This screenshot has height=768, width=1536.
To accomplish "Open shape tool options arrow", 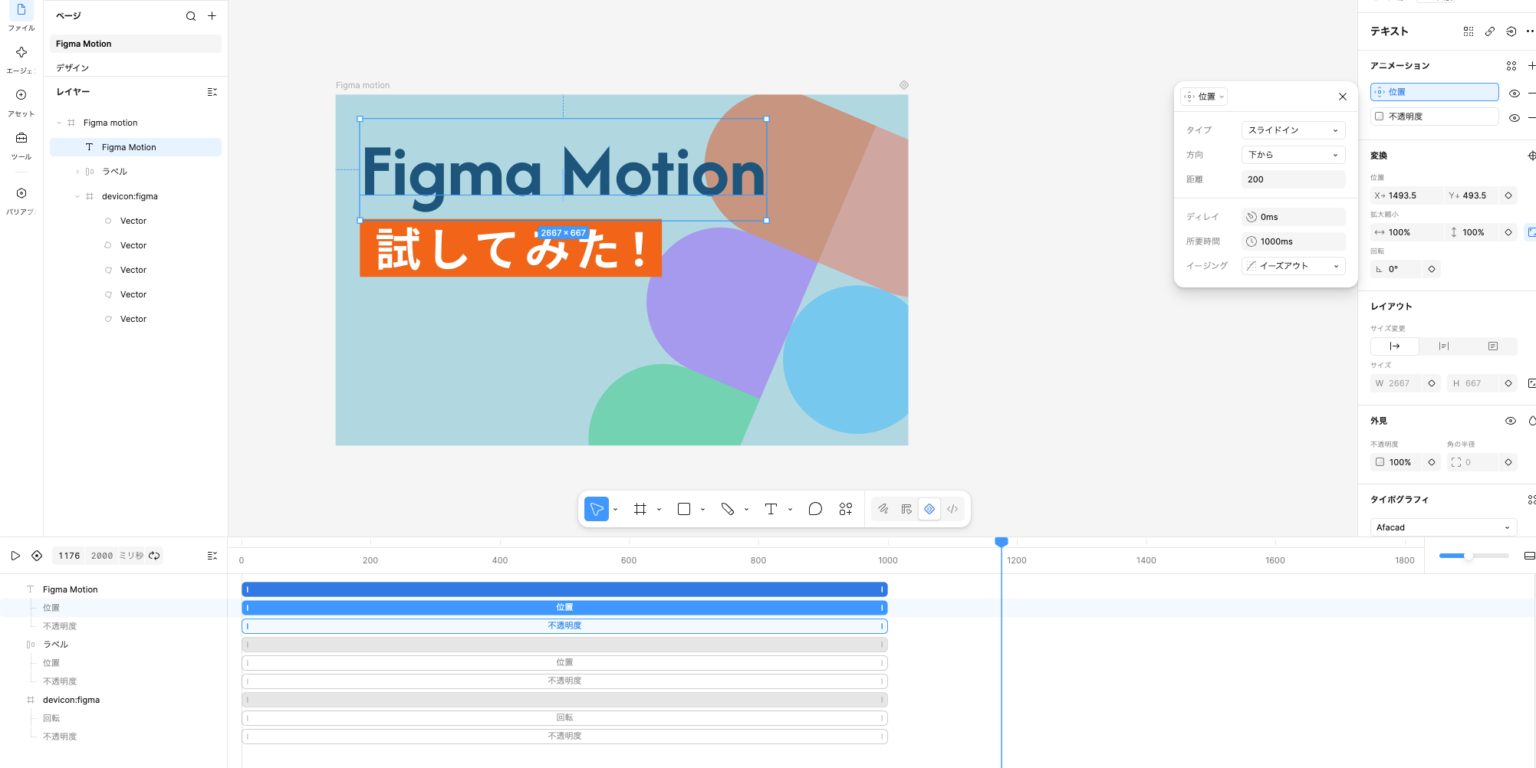I will click(703, 510).
